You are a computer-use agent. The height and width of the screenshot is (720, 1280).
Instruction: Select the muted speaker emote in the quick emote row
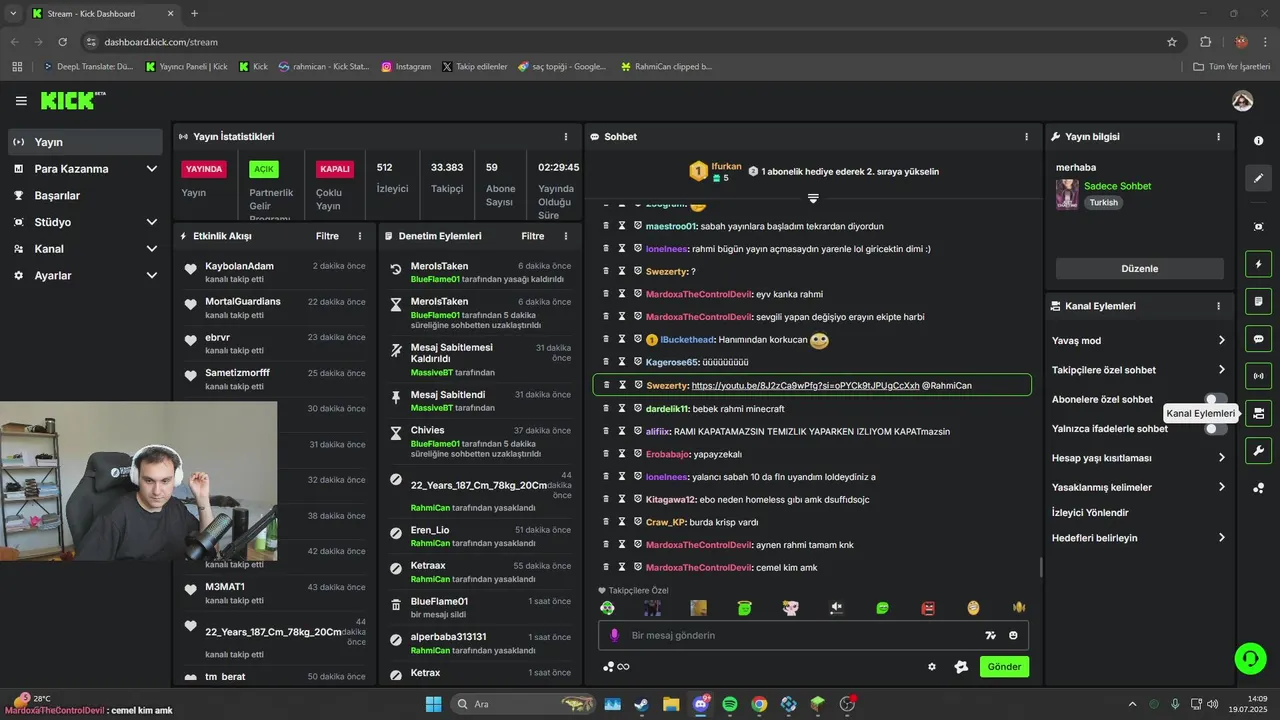click(836, 607)
